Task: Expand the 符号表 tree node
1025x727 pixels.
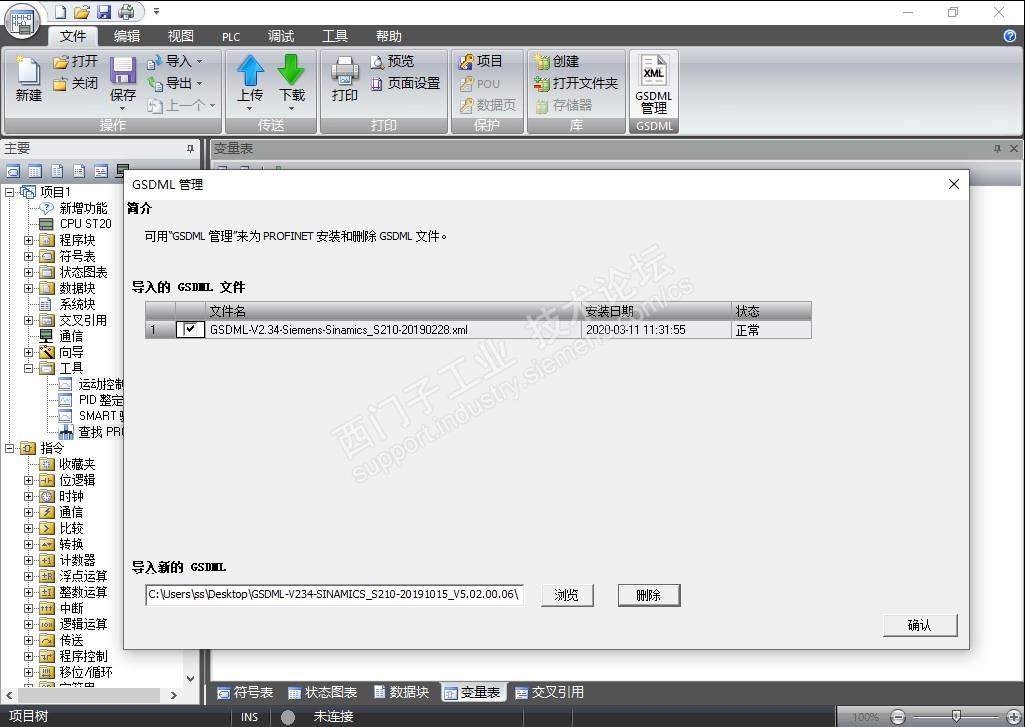Action: pos(28,256)
